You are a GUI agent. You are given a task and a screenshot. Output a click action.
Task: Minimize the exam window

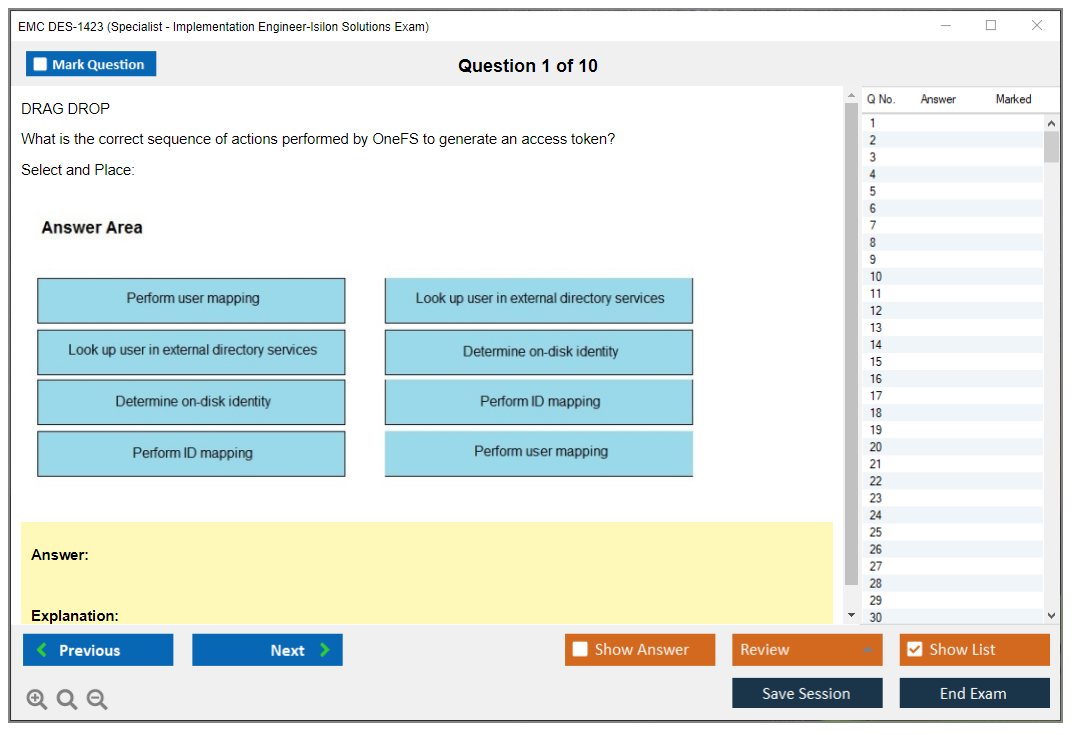(946, 26)
